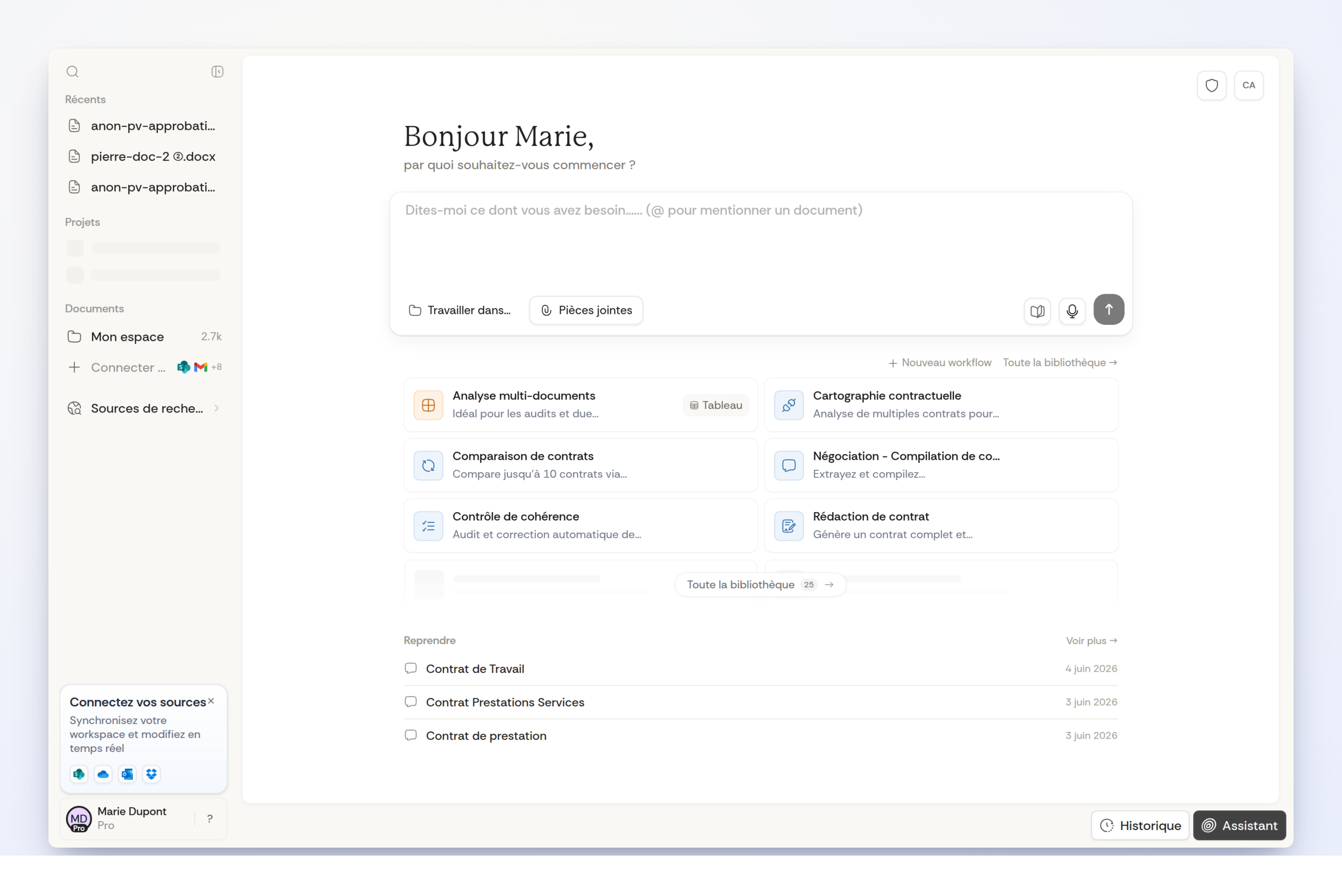
Task: Open Cartographie contractuelle workflow card
Action: click(941, 405)
